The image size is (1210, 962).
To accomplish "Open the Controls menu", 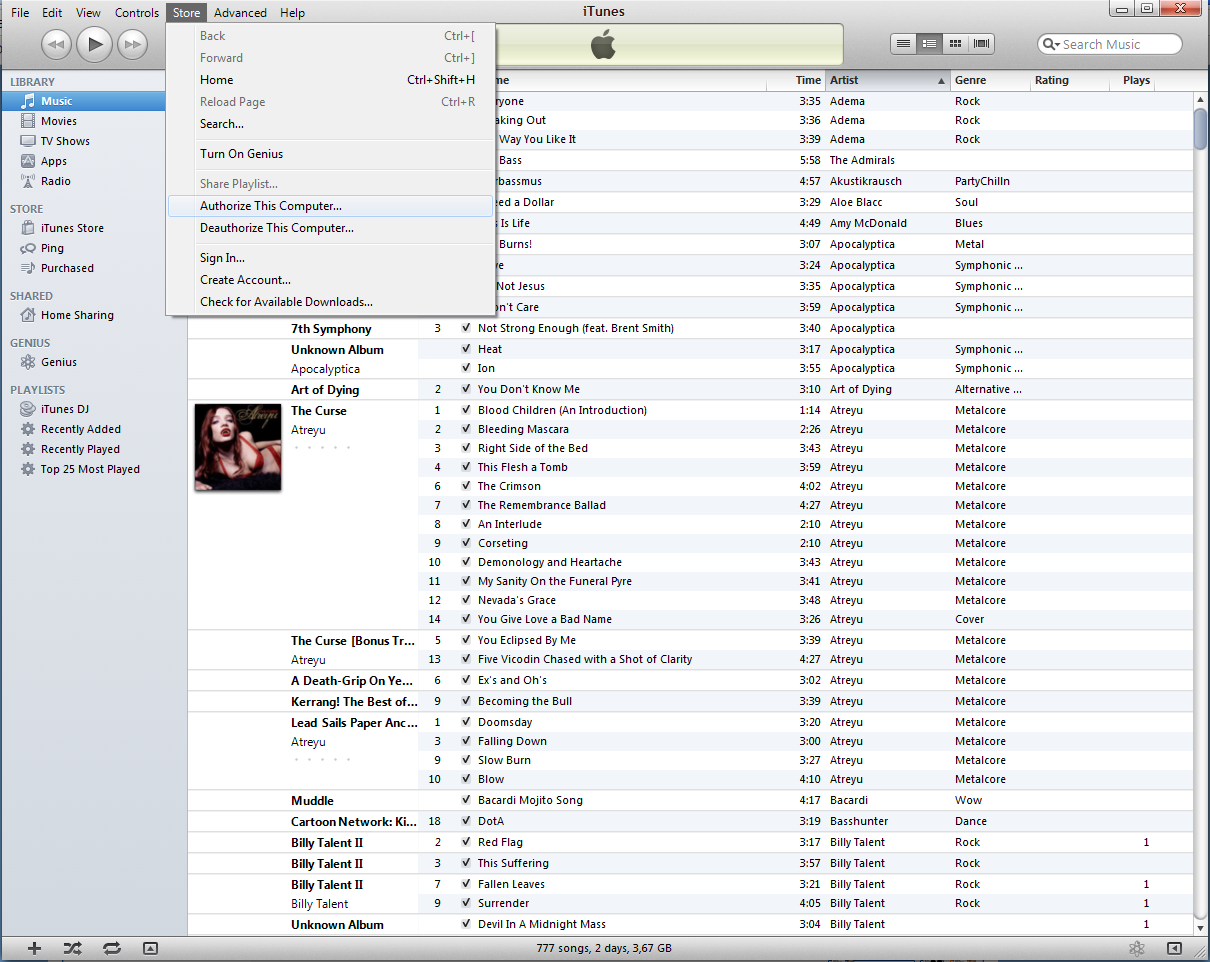I will tap(137, 13).
